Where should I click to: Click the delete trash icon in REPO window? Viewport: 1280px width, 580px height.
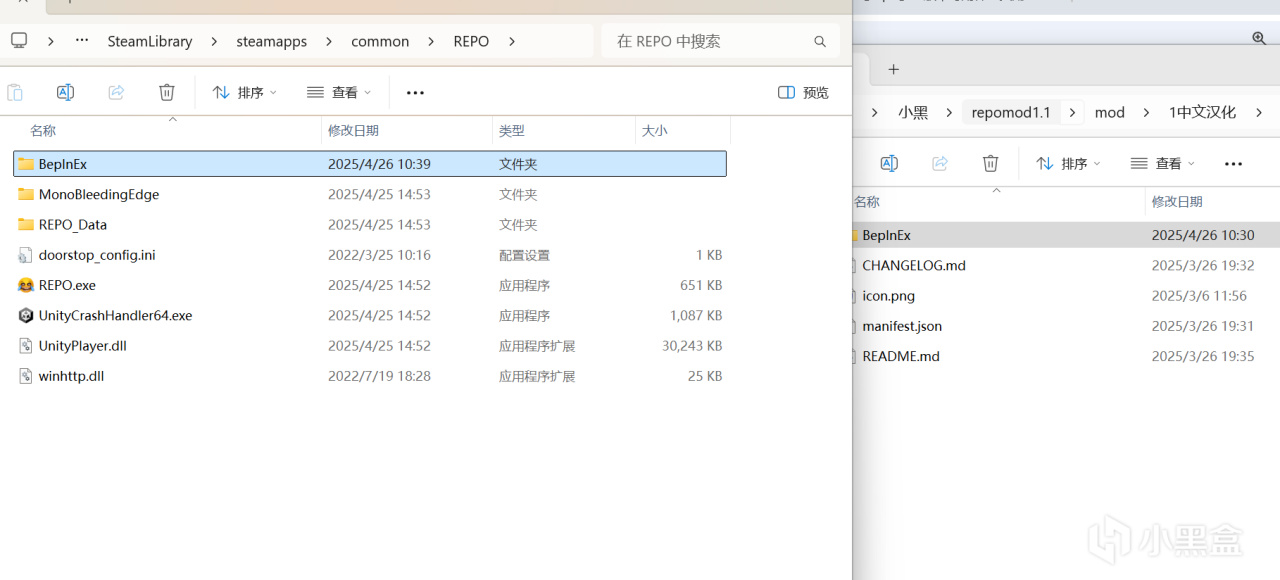pos(167,92)
